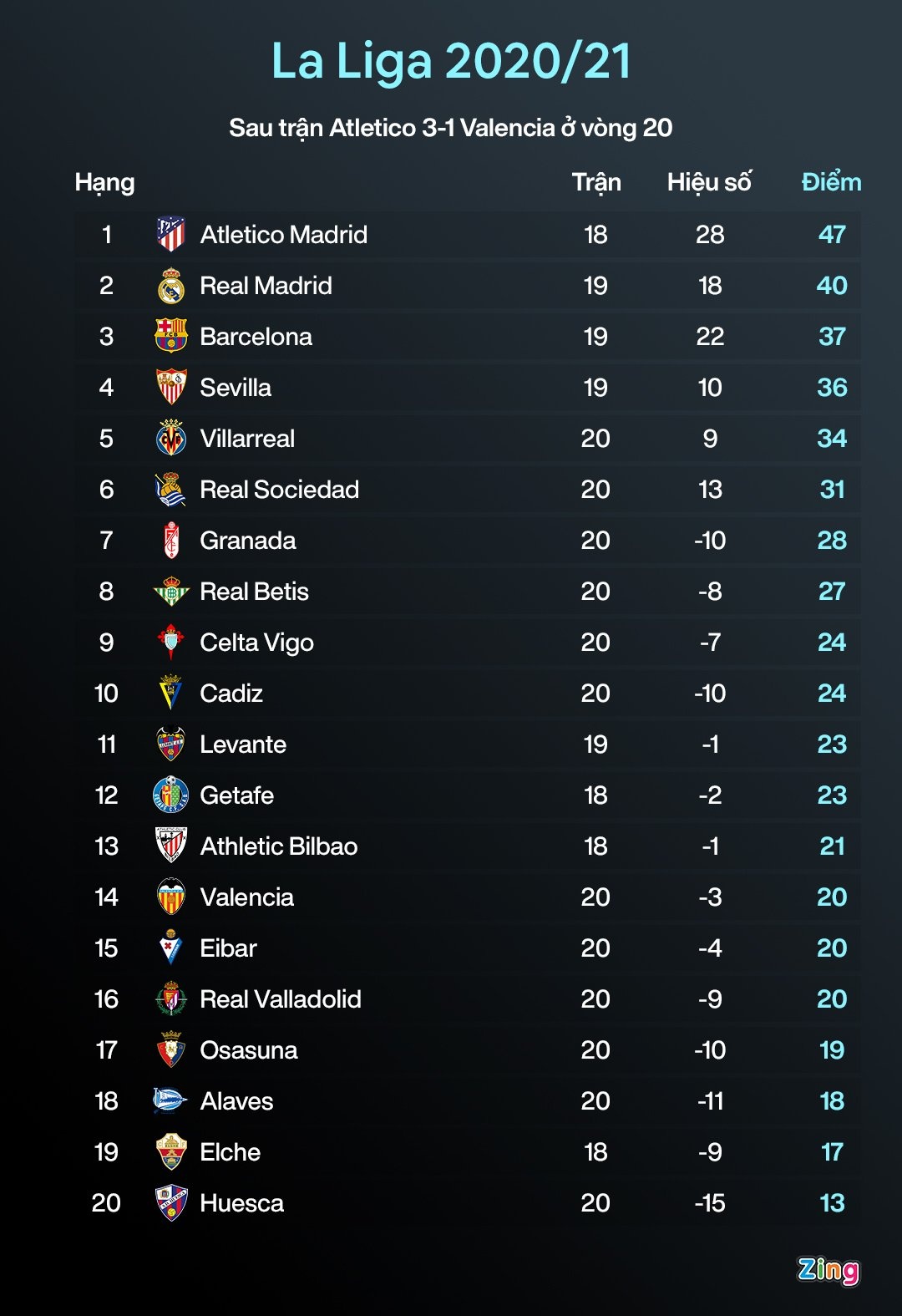Click the Valencia club crest

[171, 897]
